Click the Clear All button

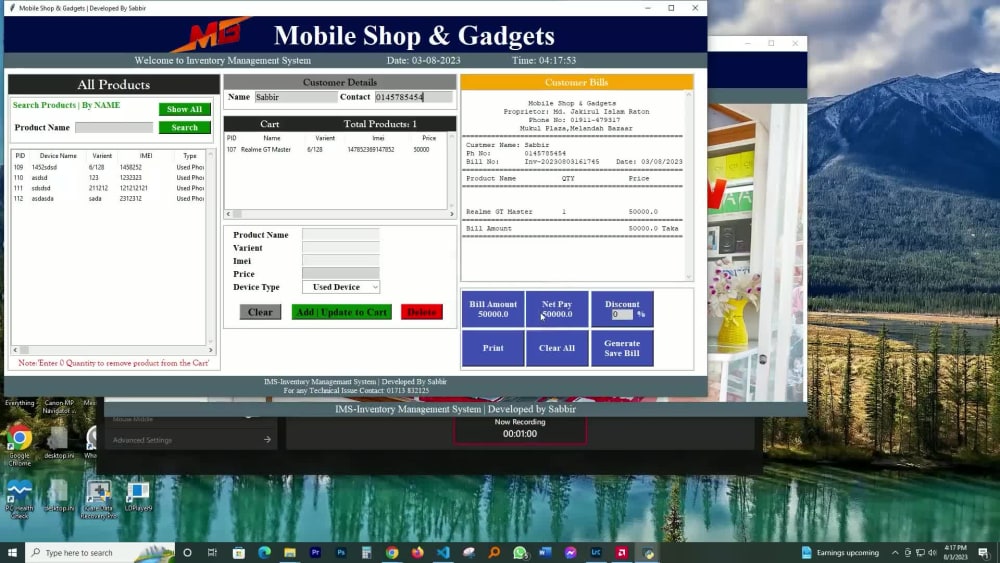pos(557,348)
